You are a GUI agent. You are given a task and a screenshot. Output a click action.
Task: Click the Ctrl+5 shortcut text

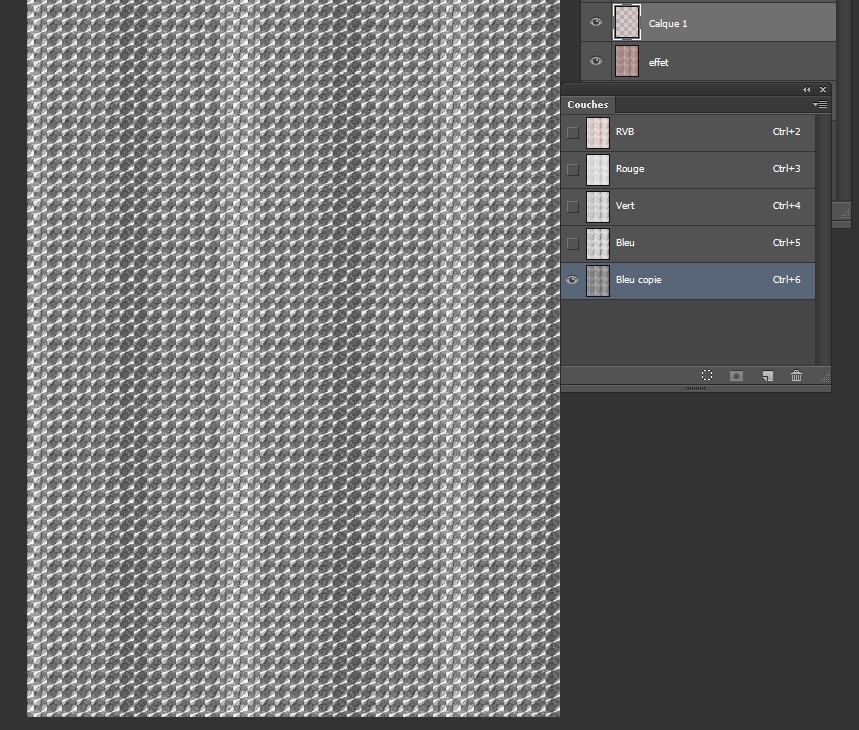coord(786,243)
